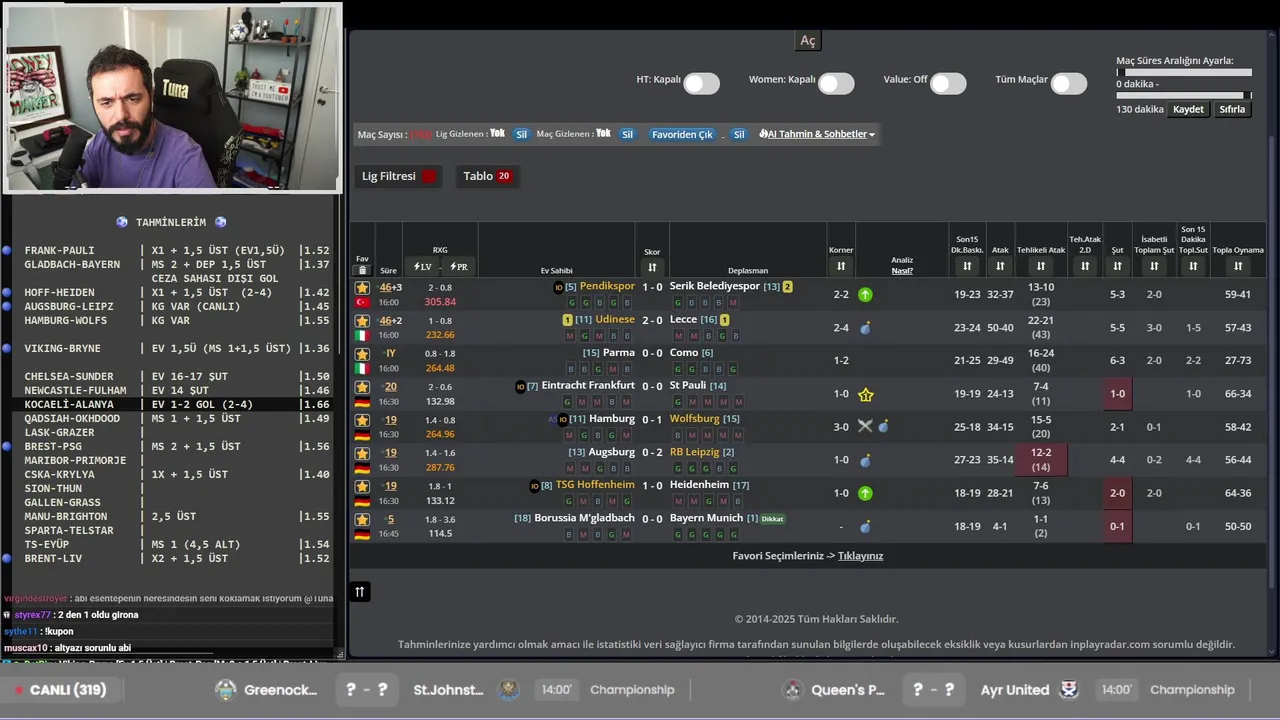Image resolution: width=1280 pixels, height=720 pixels.
Task: Toggle favorite star for Pendikspor row
Action: click(x=362, y=288)
